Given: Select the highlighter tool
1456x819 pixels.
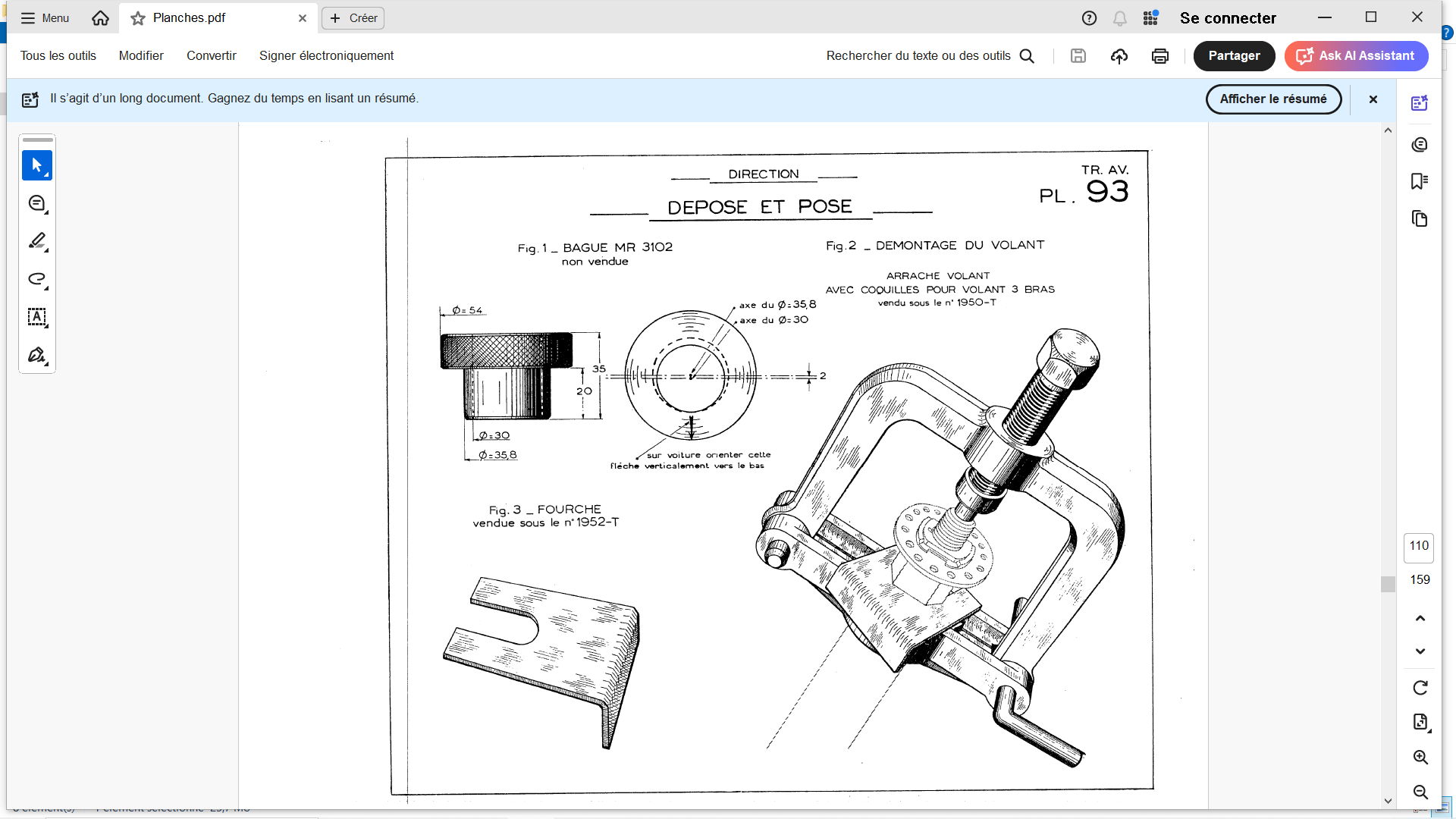Looking at the screenshot, I should coord(36,241).
